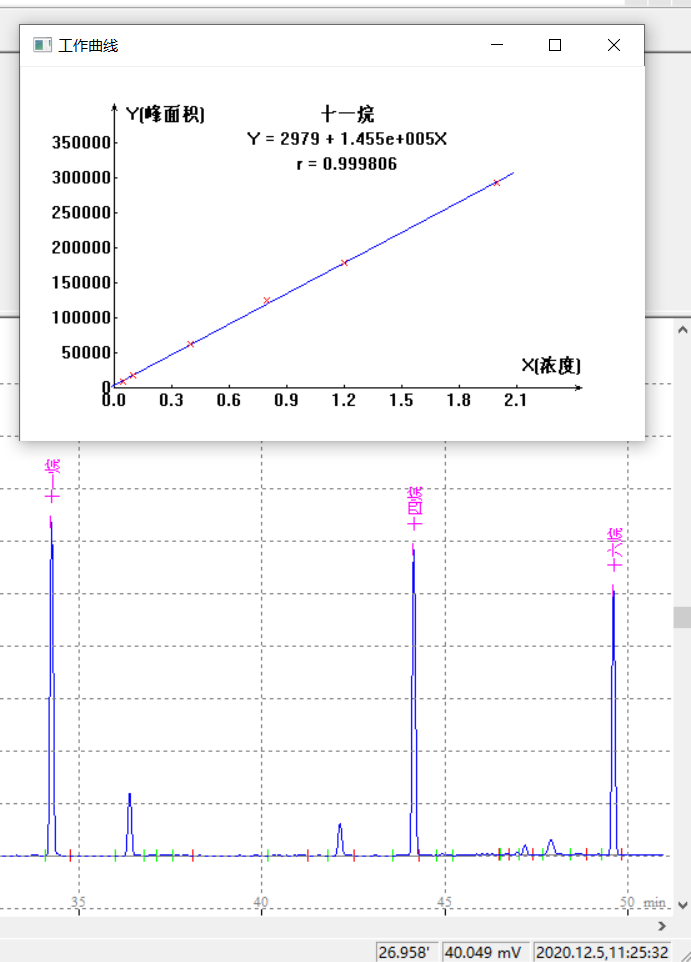This screenshot has width=691, height=962.
Task: Close the 工作曲线 calibration window
Action: click(x=613, y=46)
